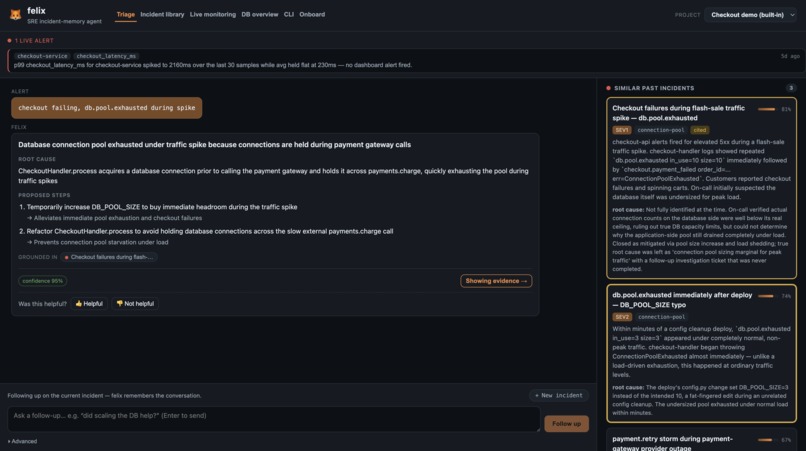The height and width of the screenshot is (451, 806).
Task: Switch to the Onboard tab
Action: [312, 14]
